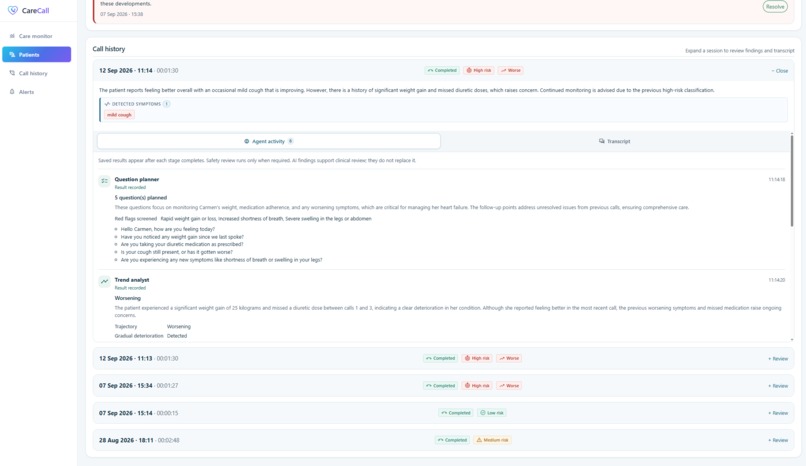Click Completed badge on 07 Sep 15:14 row
This screenshot has height=466, width=806.
[456, 413]
